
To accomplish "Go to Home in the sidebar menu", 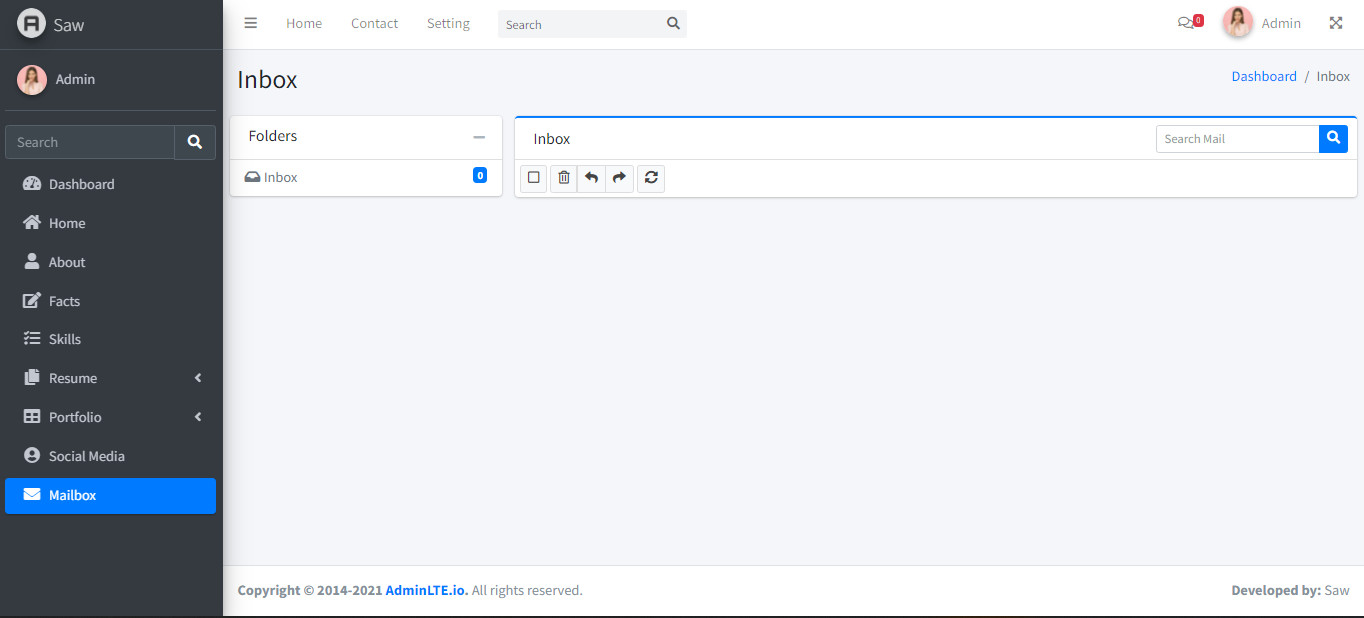I will tap(110, 223).
